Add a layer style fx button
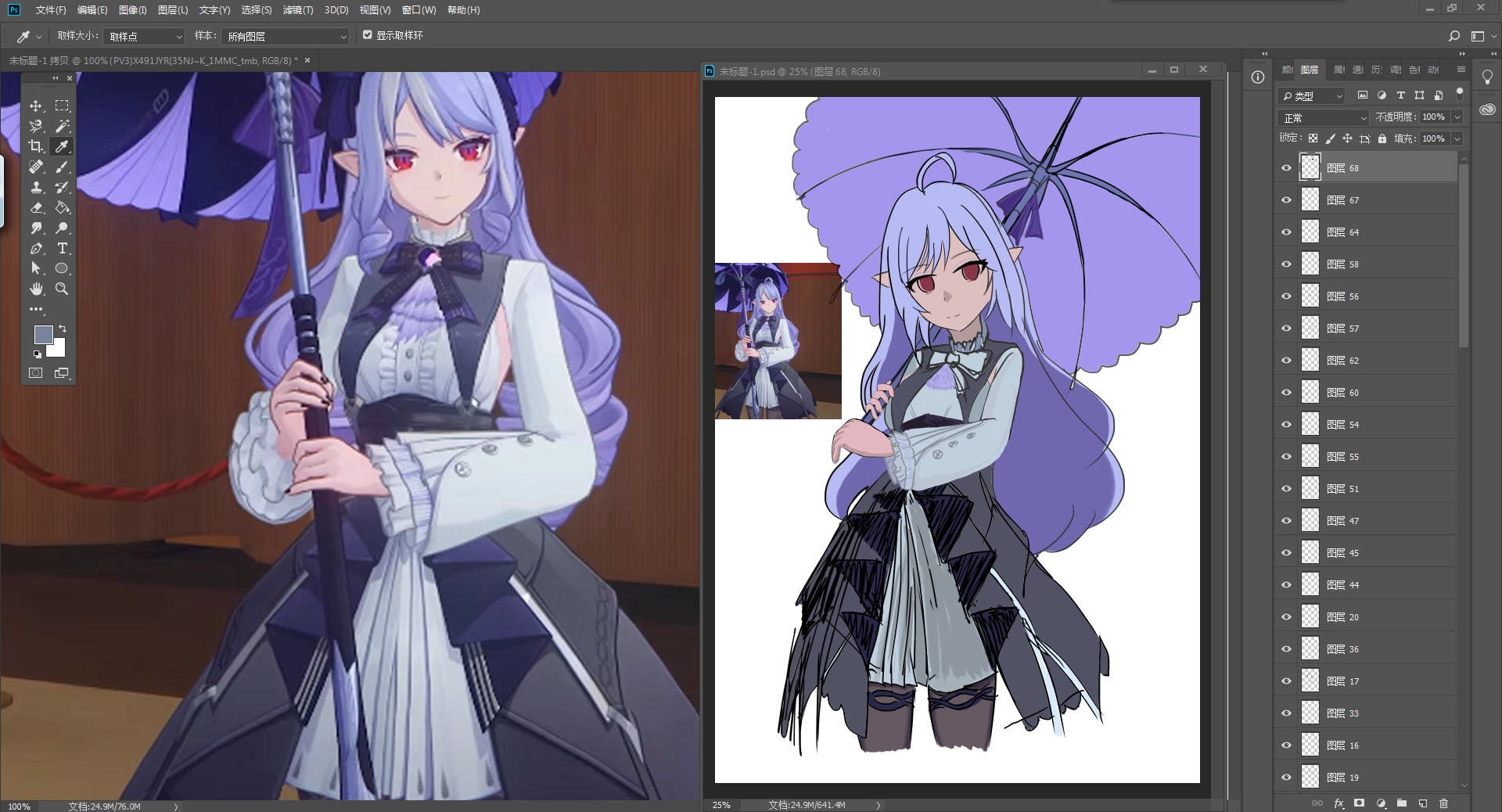 click(x=1339, y=803)
